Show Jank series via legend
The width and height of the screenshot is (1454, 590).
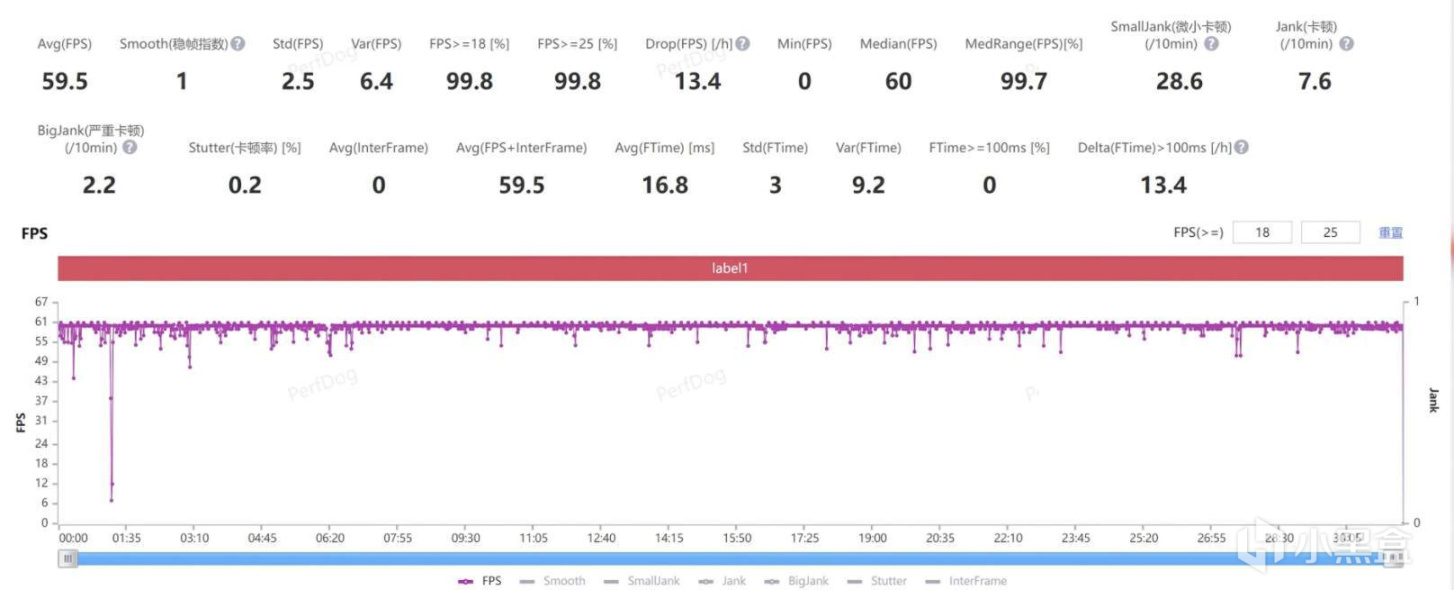point(721,581)
